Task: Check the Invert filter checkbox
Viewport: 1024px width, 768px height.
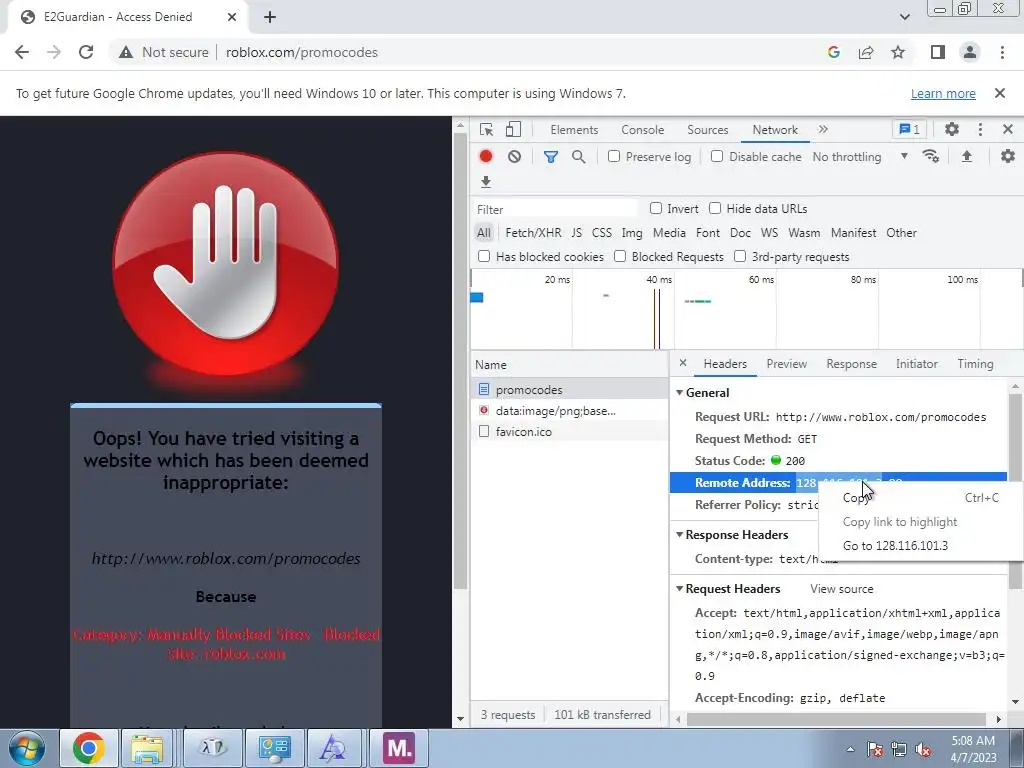Action: pyautogui.click(x=656, y=208)
